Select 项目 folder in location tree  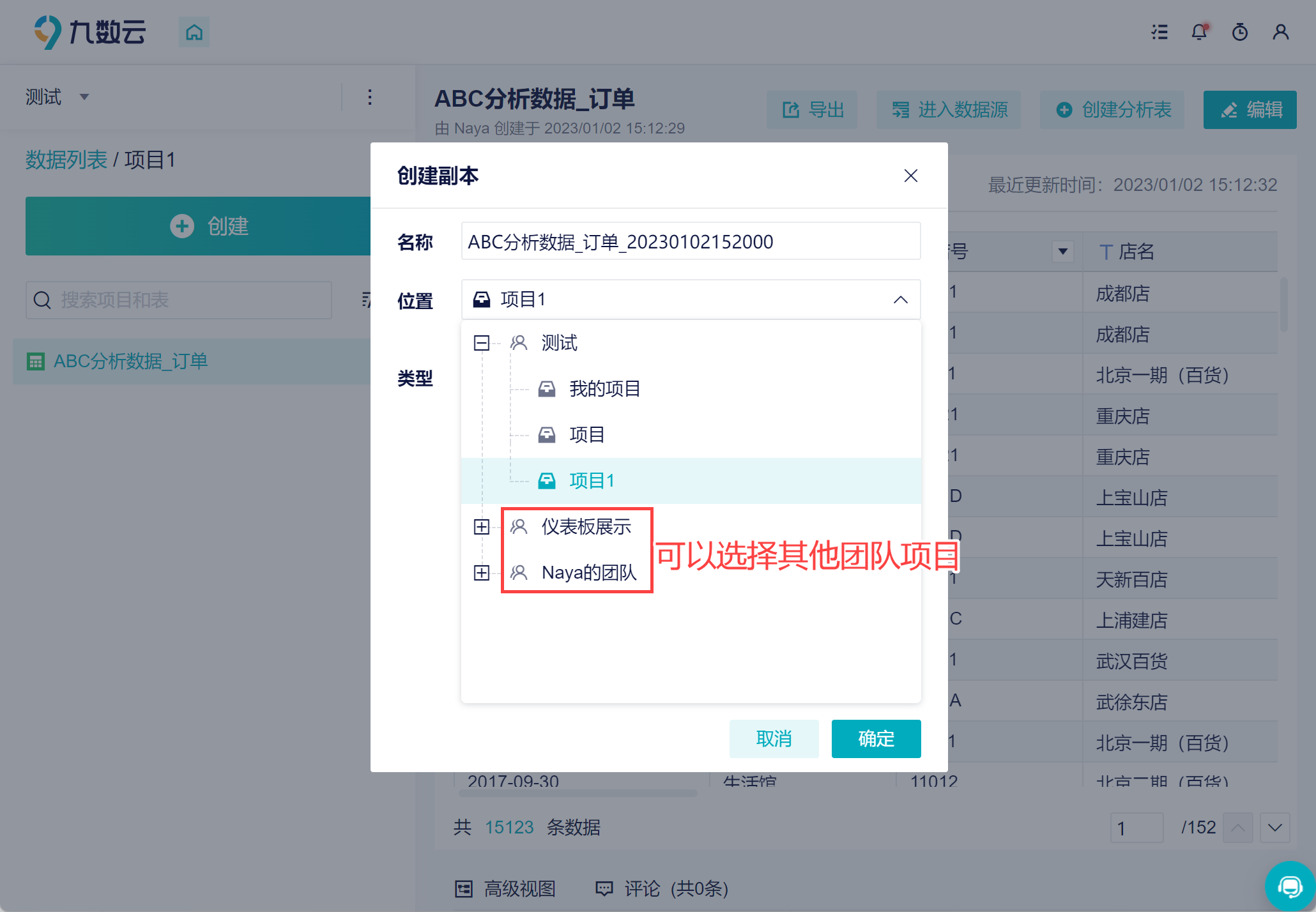point(586,435)
